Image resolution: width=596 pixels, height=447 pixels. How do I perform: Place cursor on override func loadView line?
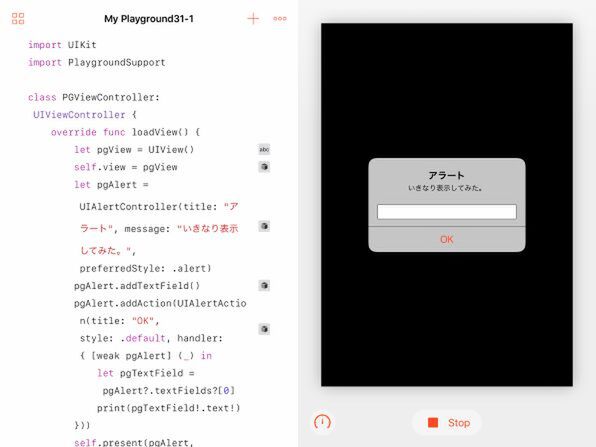pyautogui.click(x=125, y=132)
